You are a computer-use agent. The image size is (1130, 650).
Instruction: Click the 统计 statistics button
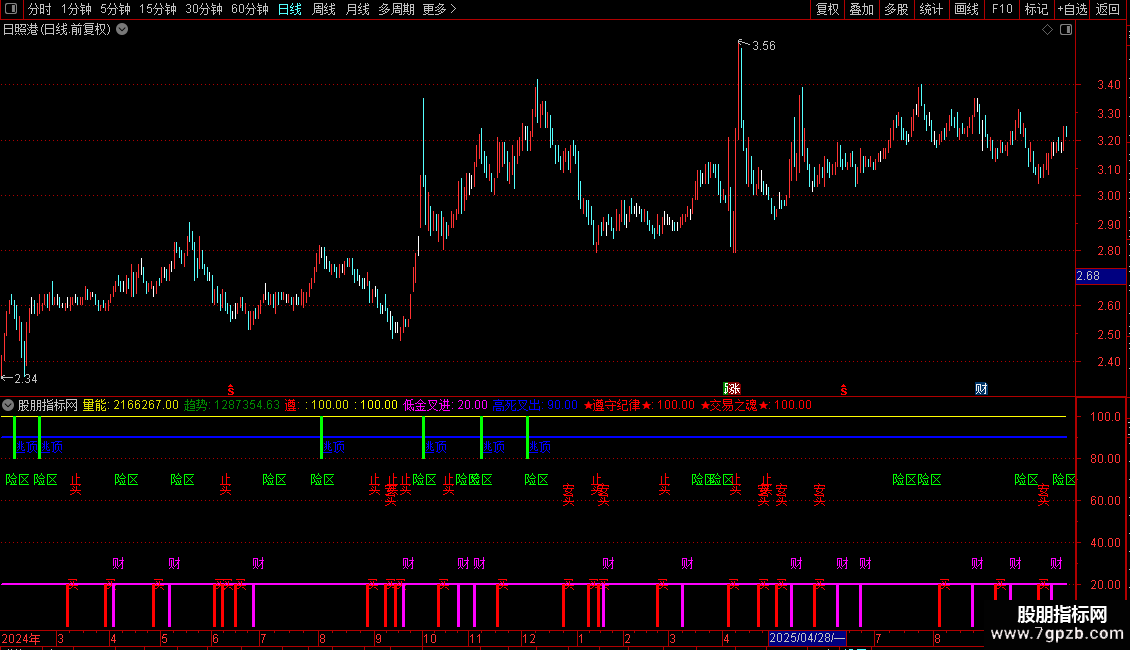point(931,9)
